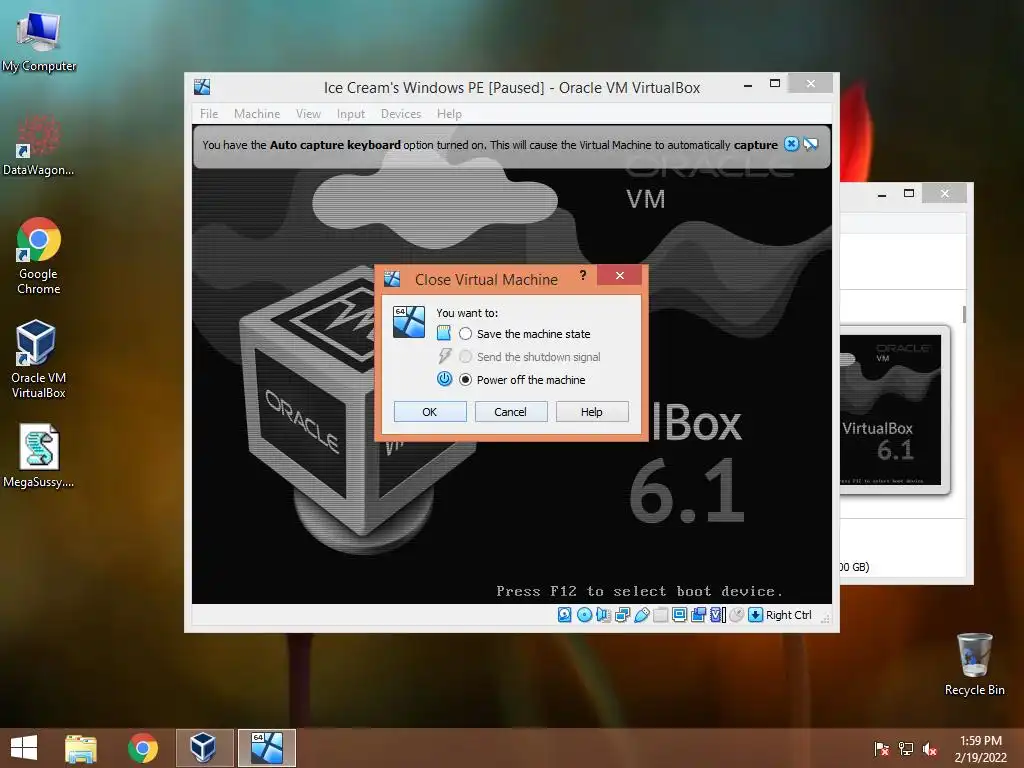Click the question mark help icon in the dialog

[583, 276]
